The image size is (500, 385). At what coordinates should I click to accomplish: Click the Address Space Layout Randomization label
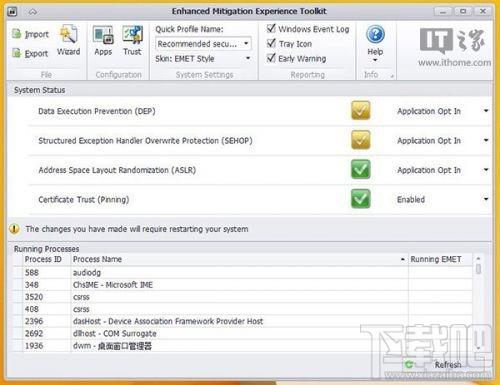point(117,170)
